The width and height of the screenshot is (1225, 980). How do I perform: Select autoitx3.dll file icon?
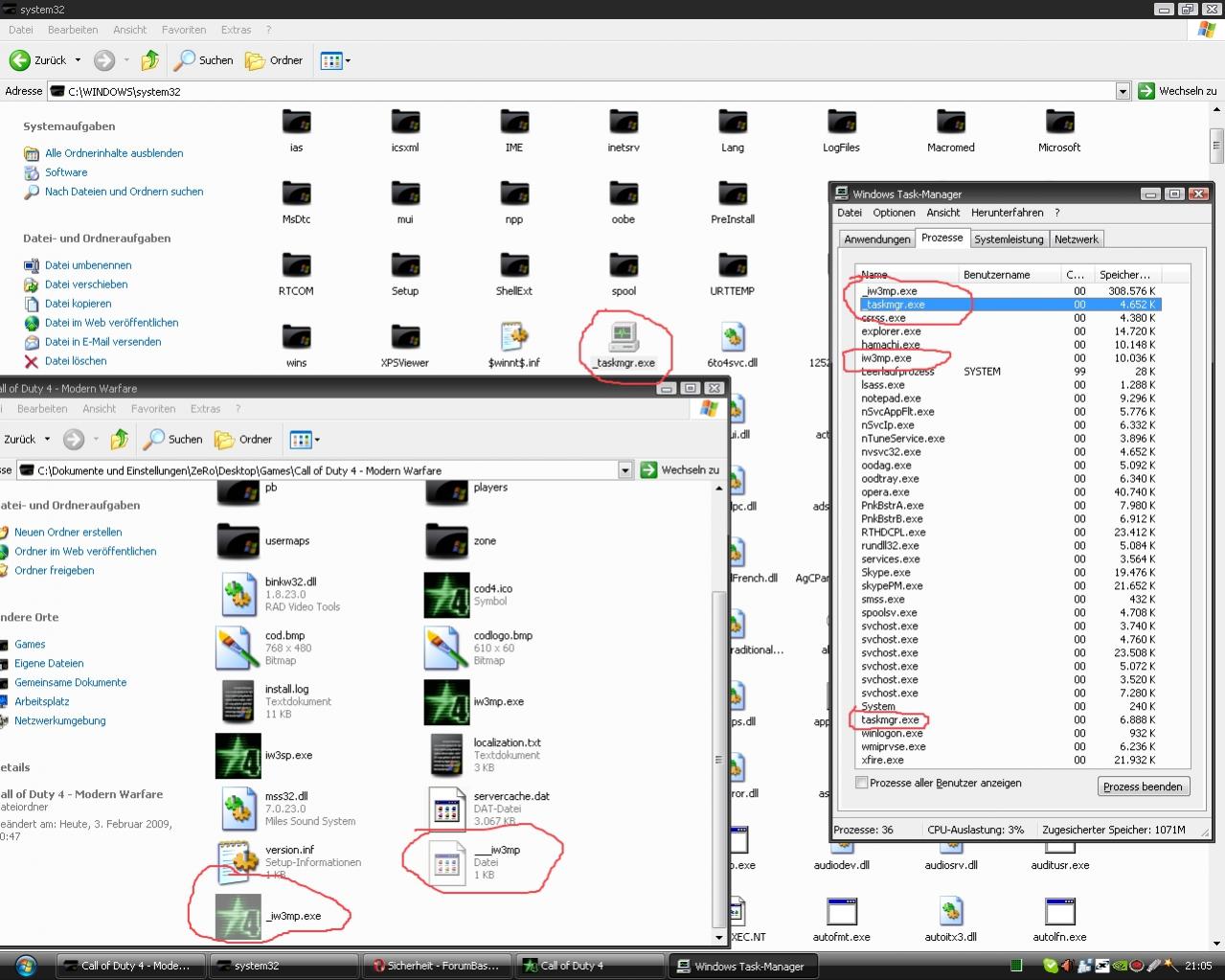coord(951,912)
